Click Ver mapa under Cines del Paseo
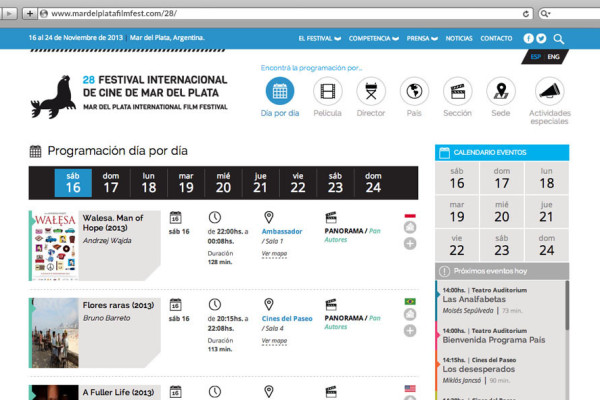Image resolution: width=600 pixels, height=400 pixels. [x=274, y=341]
